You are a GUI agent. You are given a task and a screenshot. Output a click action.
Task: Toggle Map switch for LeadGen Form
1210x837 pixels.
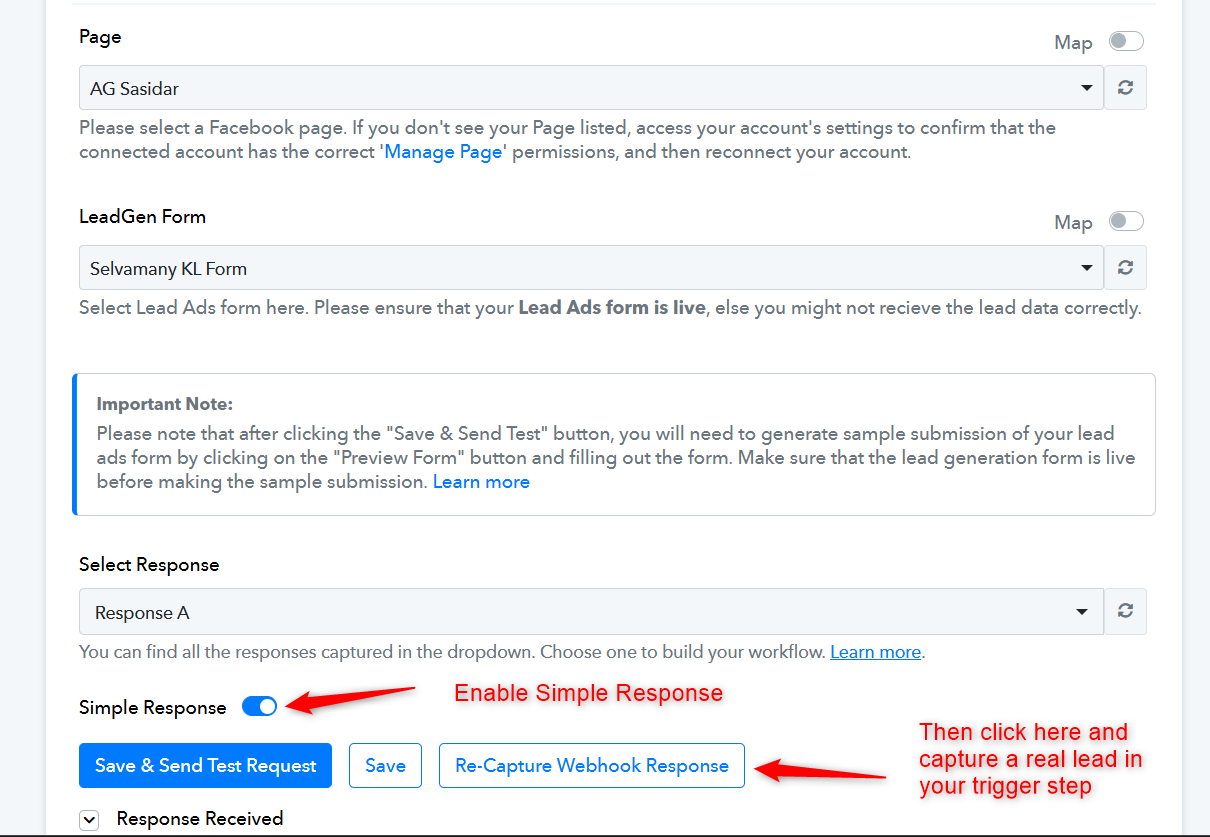[1126, 221]
